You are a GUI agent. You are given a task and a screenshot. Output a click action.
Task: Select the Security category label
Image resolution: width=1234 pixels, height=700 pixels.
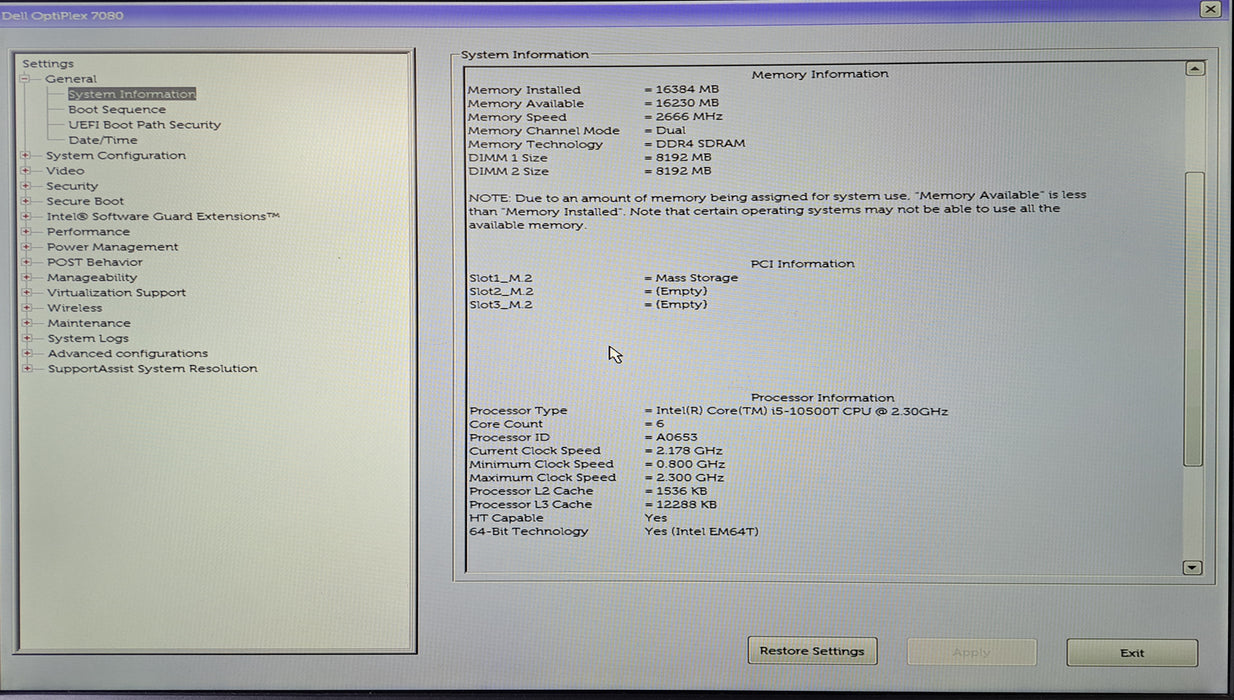[x=72, y=186]
